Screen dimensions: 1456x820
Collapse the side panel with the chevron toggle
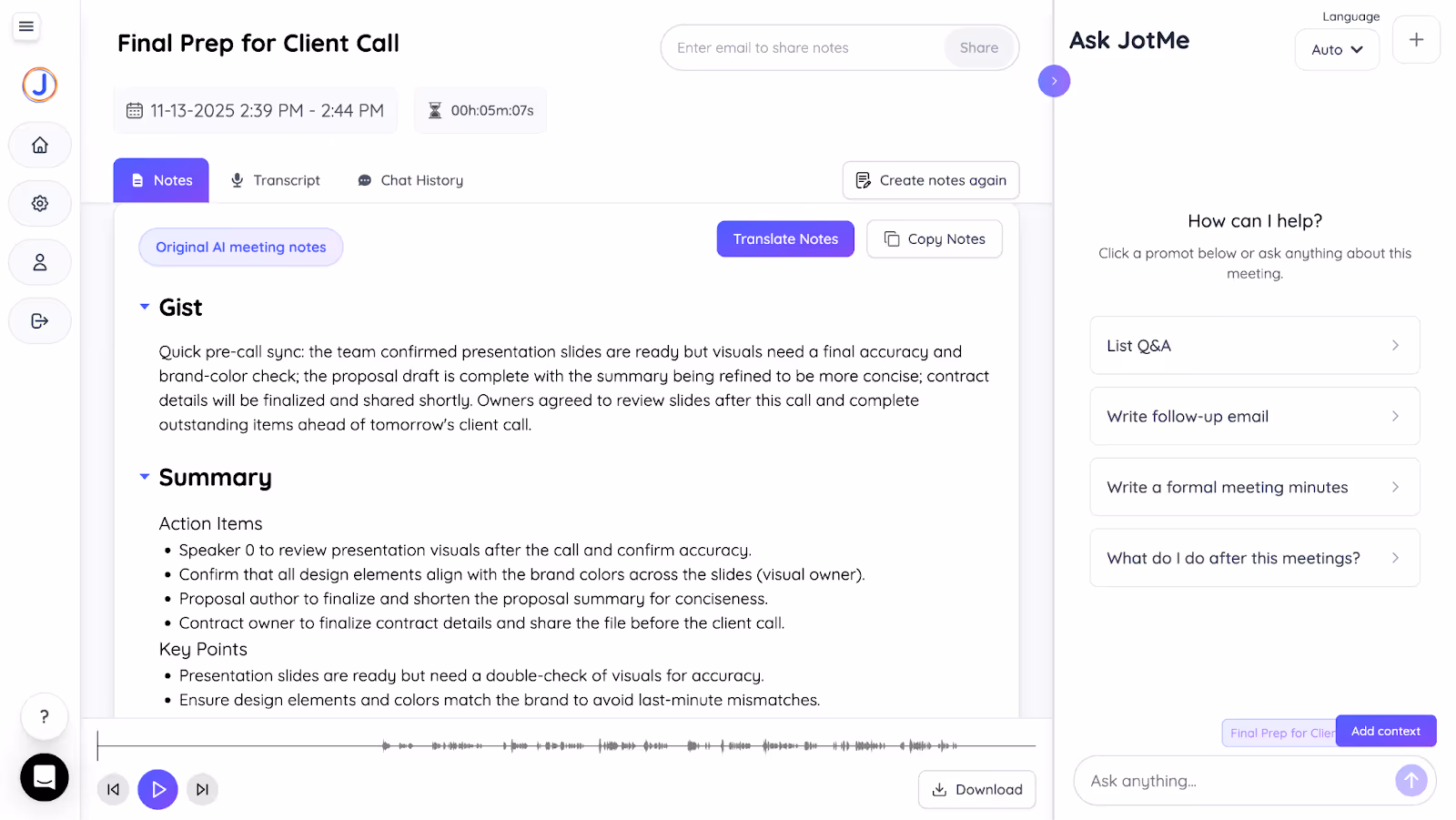pyautogui.click(x=1053, y=81)
